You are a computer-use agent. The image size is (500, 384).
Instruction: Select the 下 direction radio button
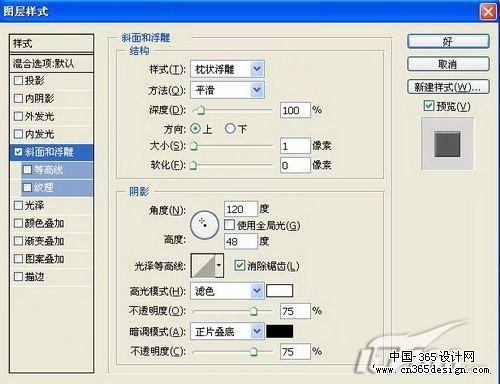[230, 129]
